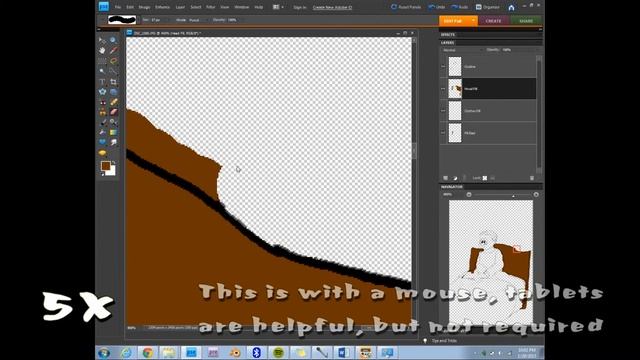640x360 pixels.
Task: Click Reset Panels button
Action: (x=406, y=7)
